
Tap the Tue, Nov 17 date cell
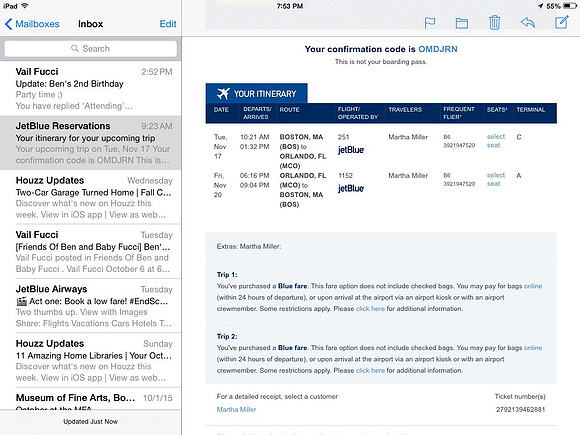[x=220, y=146]
